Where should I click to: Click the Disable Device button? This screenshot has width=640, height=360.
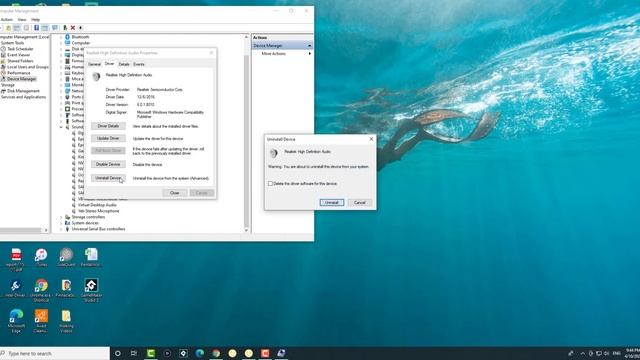(108, 164)
